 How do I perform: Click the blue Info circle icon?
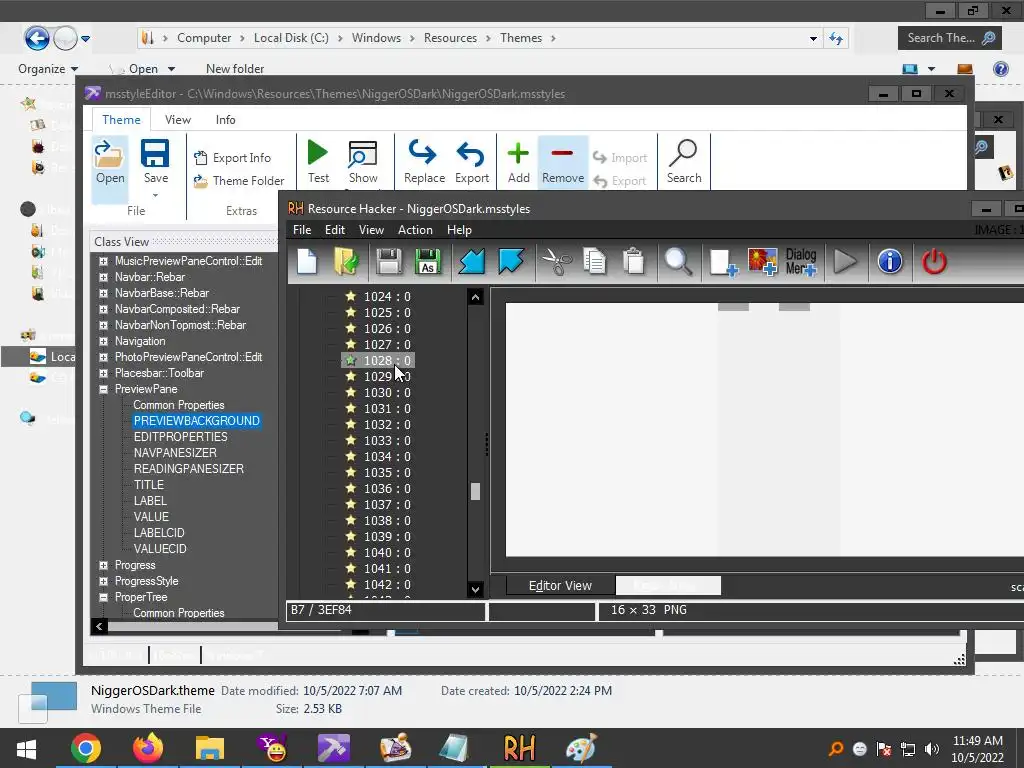(x=889, y=262)
